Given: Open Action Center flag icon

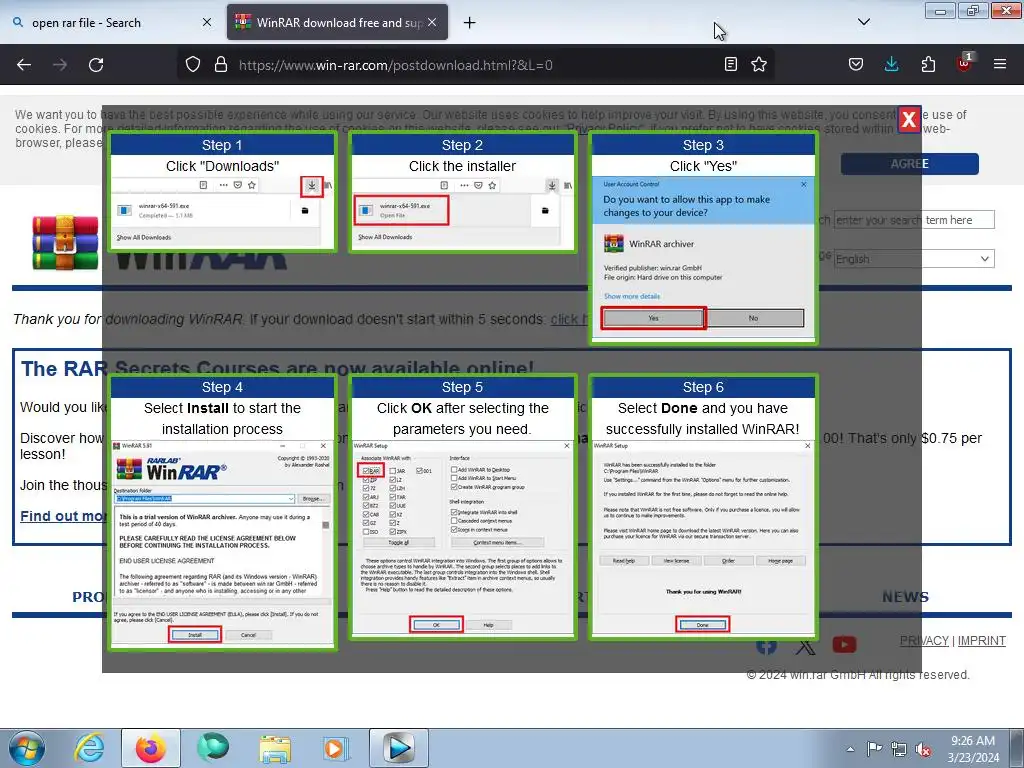Looking at the screenshot, I should click(x=874, y=749).
